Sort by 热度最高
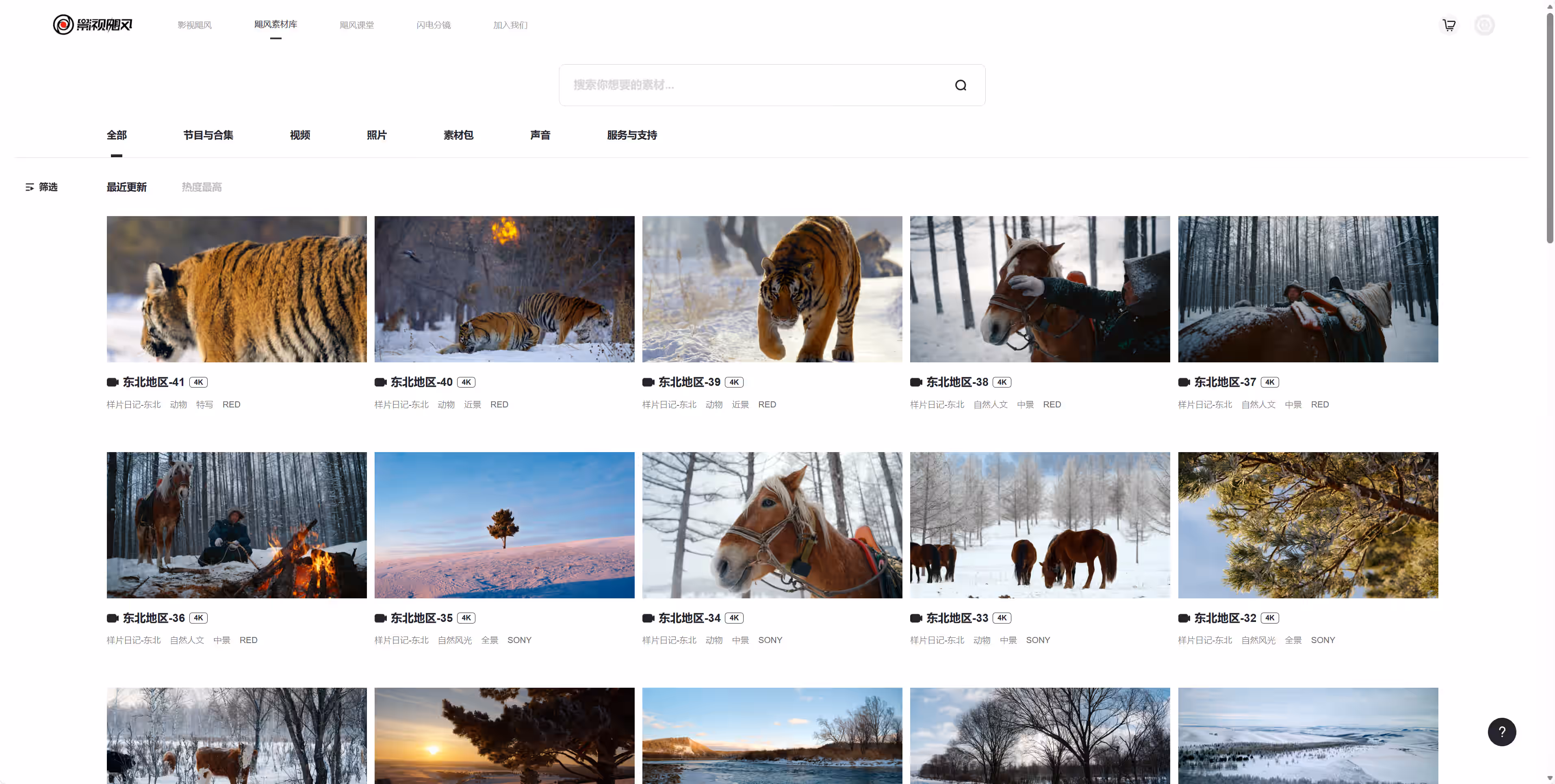 pyautogui.click(x=202, y=187)
